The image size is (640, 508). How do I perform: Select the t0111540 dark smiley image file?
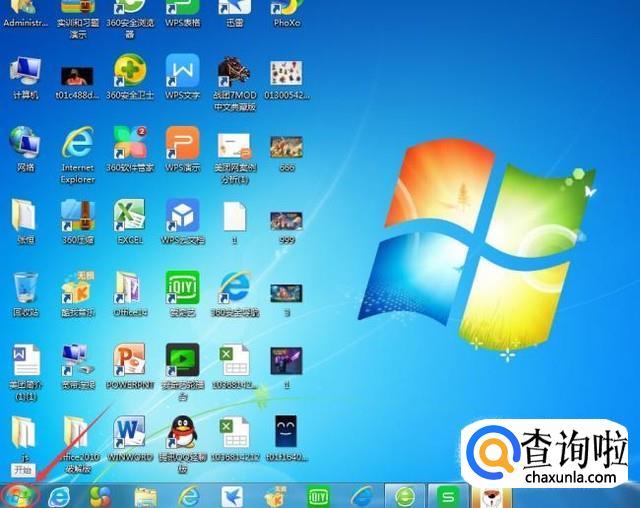pyautogui.click(x=287, y=439)
